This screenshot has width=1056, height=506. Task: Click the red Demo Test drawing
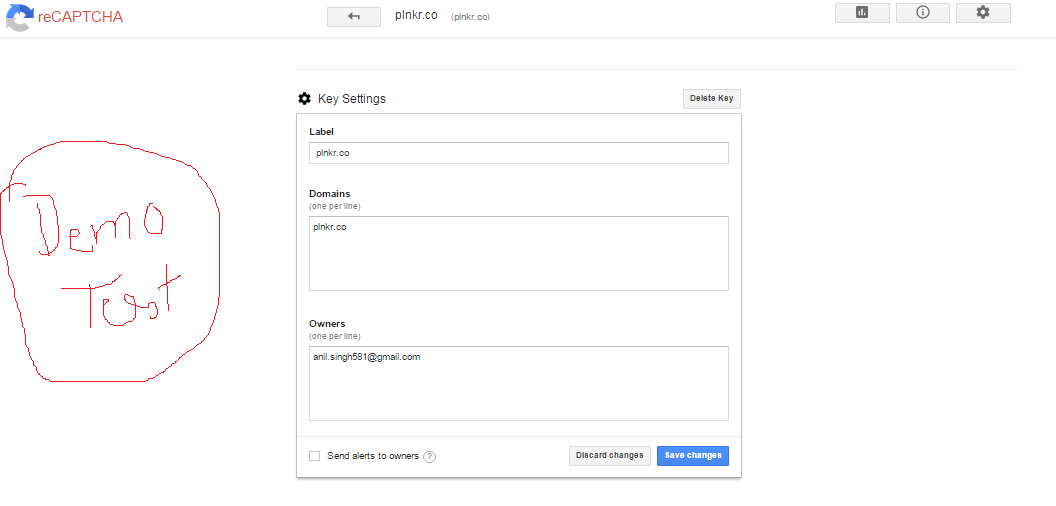click(110, 260)
